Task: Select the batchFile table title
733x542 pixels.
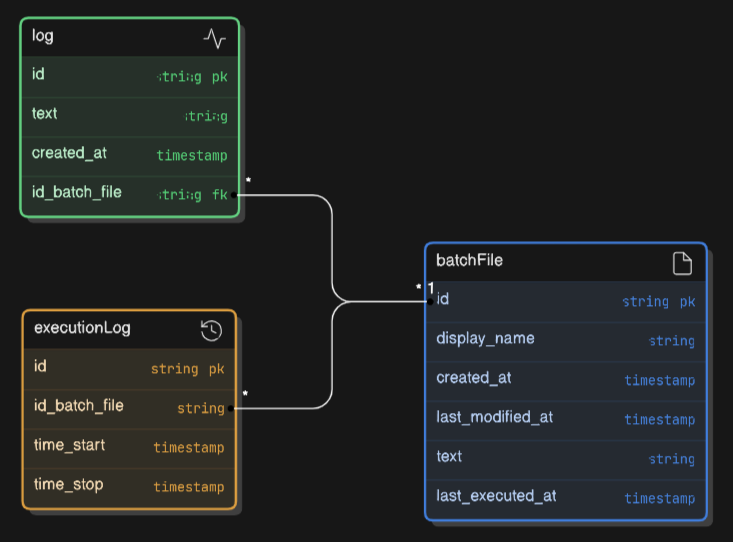Action: coord(469,261)
